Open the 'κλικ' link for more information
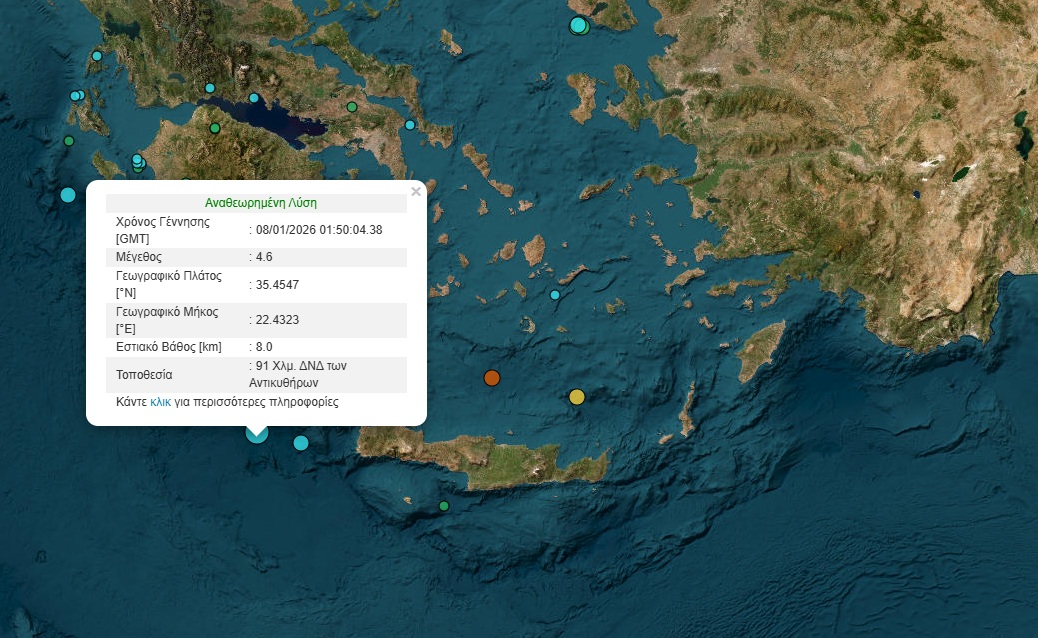This screenshot has width=1038, height=638. (x=160, y=402)
